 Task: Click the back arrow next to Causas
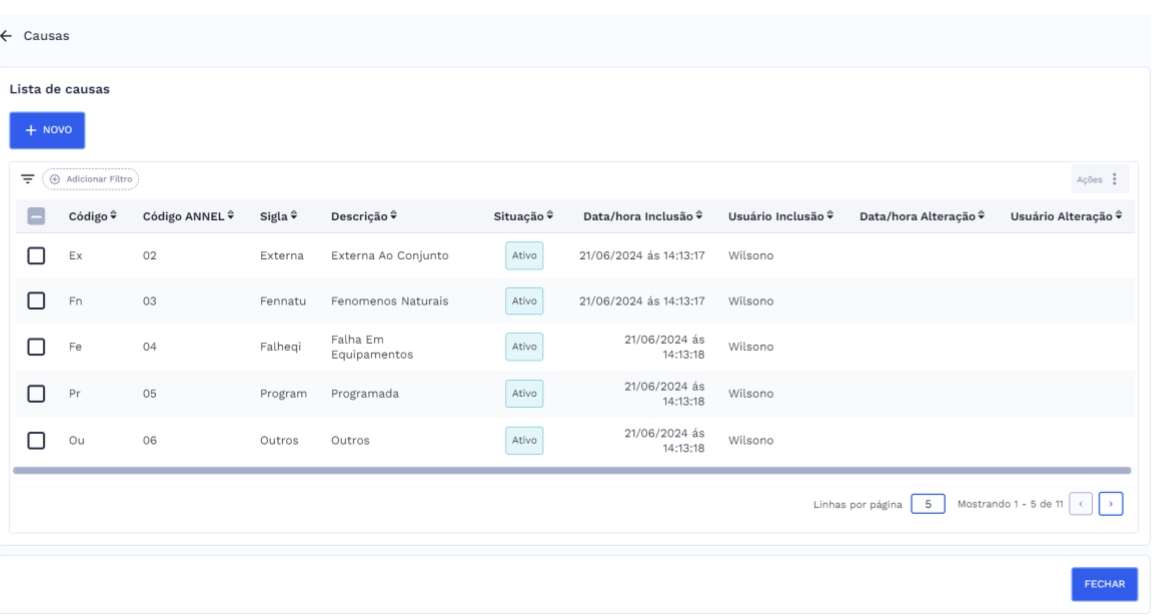click(7, 36)
